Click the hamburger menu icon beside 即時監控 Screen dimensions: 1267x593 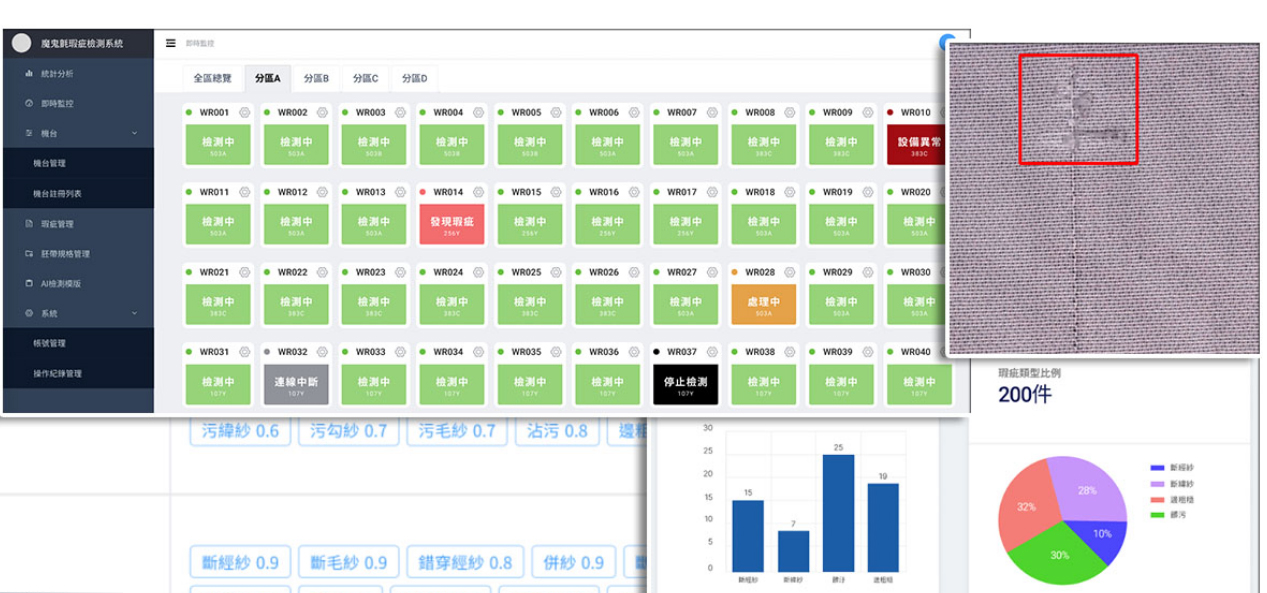click(171, 43)
